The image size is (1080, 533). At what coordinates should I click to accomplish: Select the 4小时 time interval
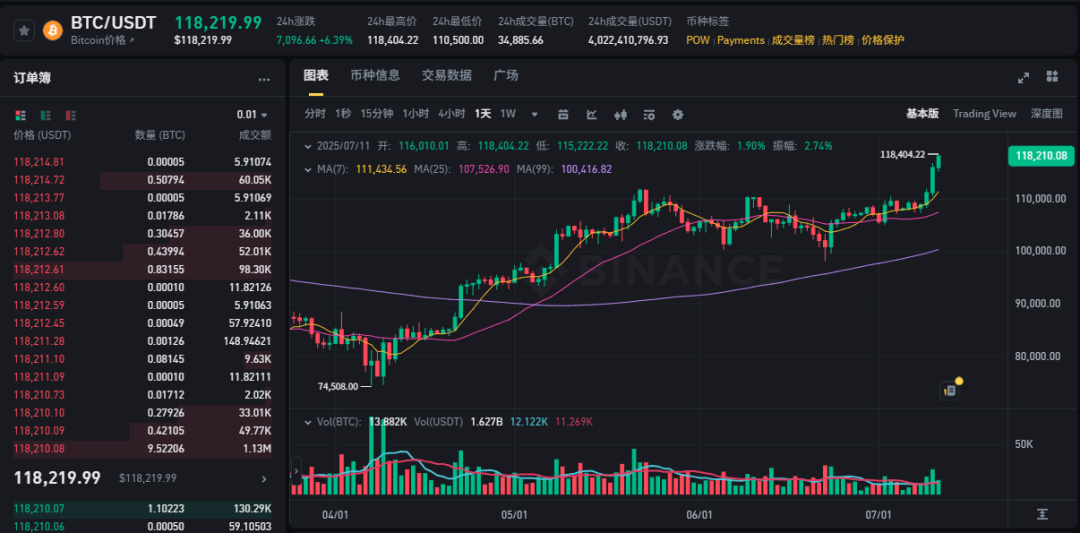452,114
